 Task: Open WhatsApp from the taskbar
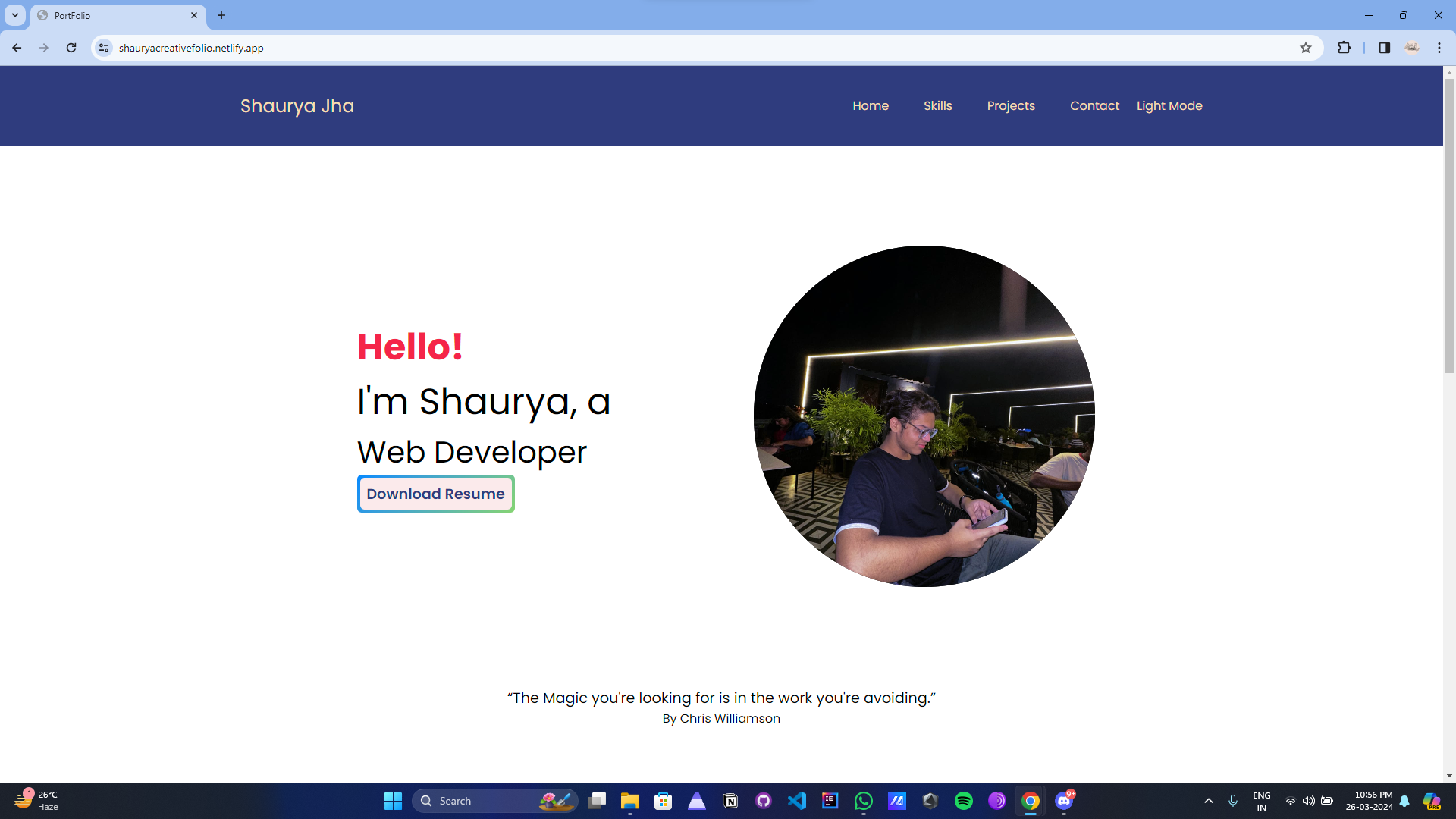click(x=864, y=800)
